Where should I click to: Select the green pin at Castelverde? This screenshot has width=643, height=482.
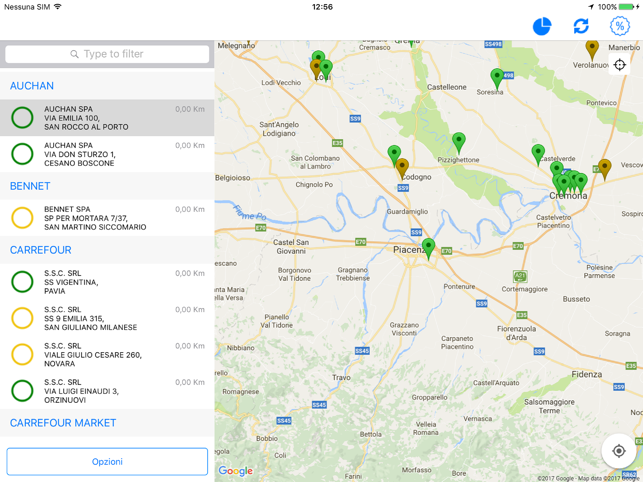(x=538, y=155)
